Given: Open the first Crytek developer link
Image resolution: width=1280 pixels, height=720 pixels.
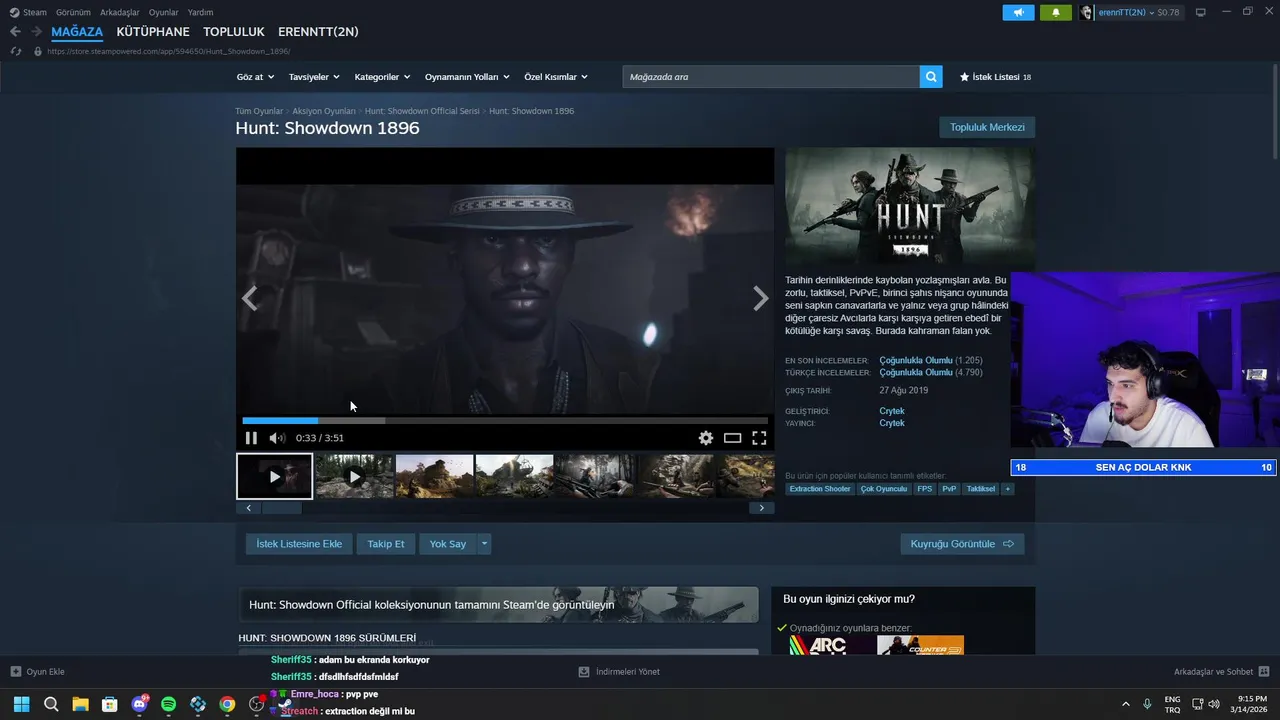Looking at the screenshot, I should (892, 411).
